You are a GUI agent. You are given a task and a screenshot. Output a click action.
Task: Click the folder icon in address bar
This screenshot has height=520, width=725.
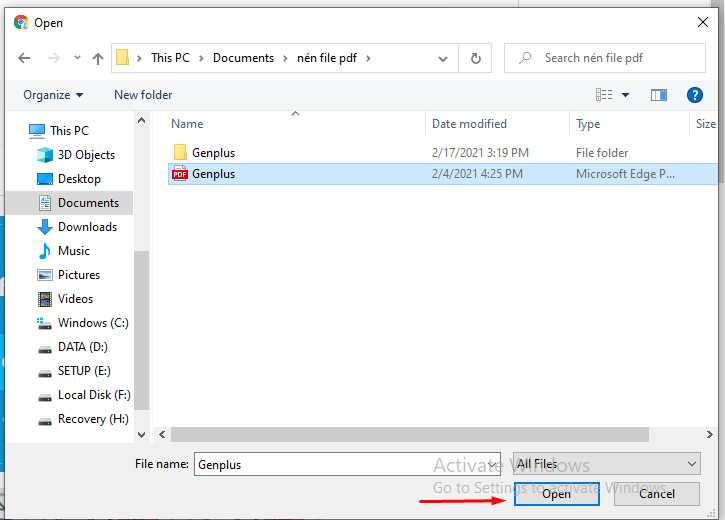click(123, 58)
